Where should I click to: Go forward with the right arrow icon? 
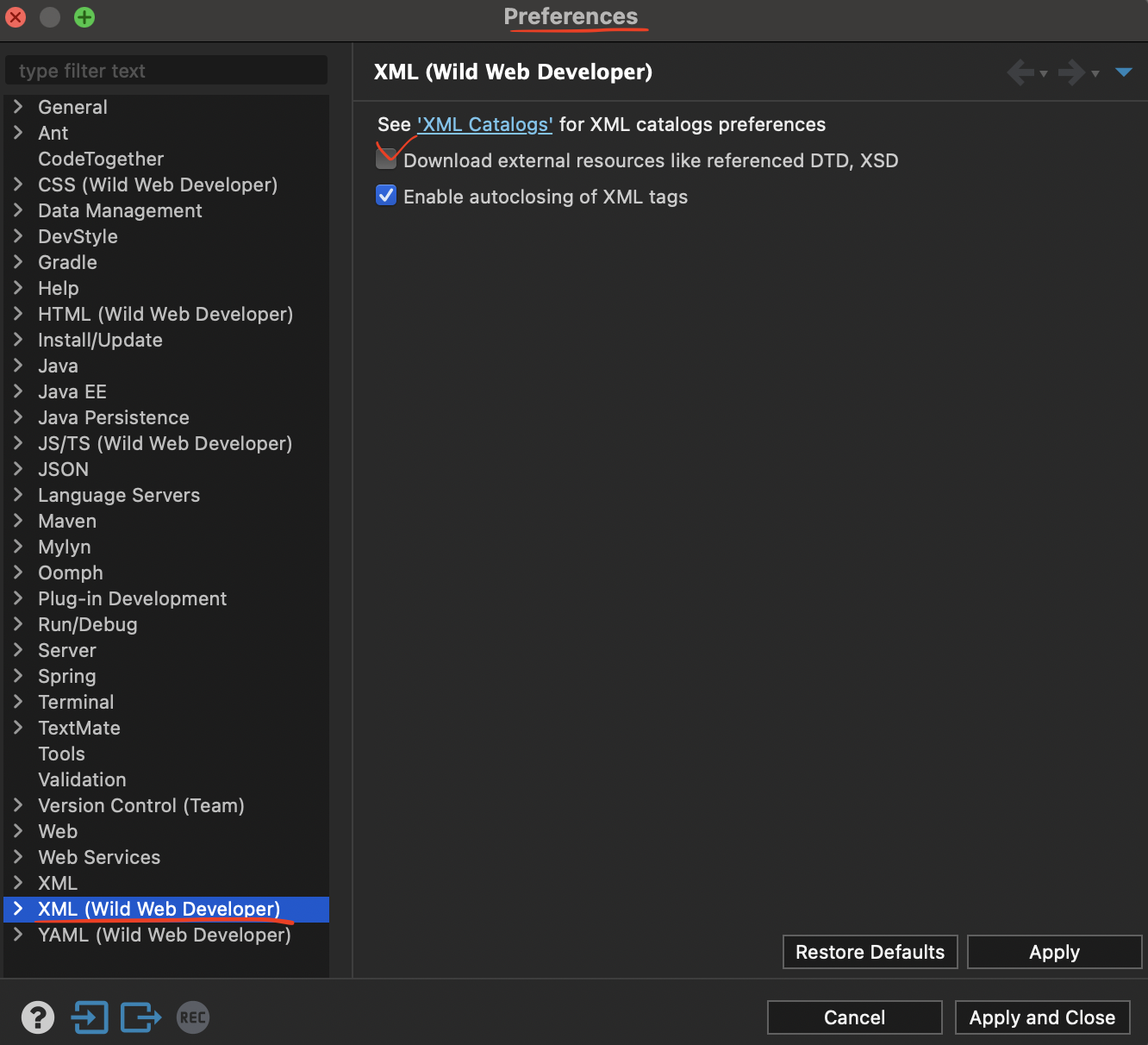(x=1071, y=72)
